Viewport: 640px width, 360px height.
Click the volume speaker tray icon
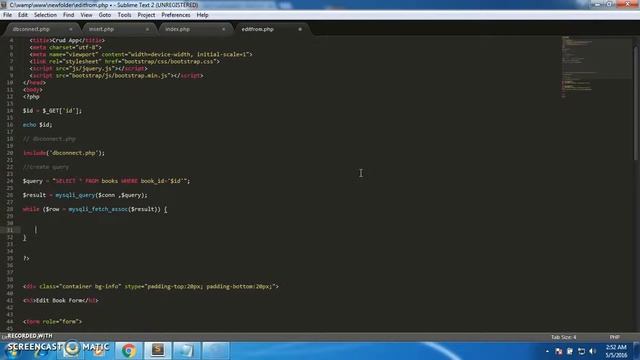click(x=593, y=351)
